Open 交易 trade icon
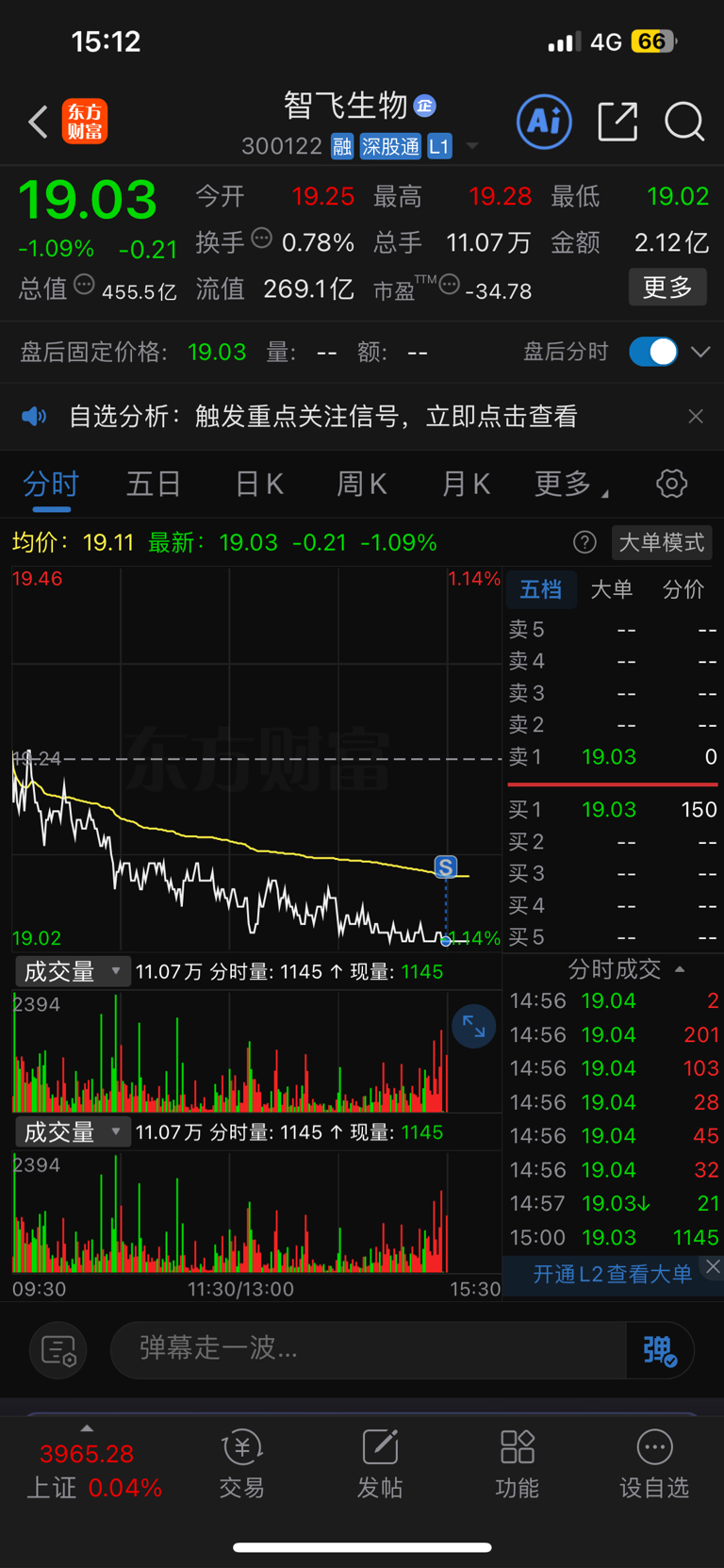Image resolution: width=724 pixels, height=1568 pixels. click(x=242, y=1464)
